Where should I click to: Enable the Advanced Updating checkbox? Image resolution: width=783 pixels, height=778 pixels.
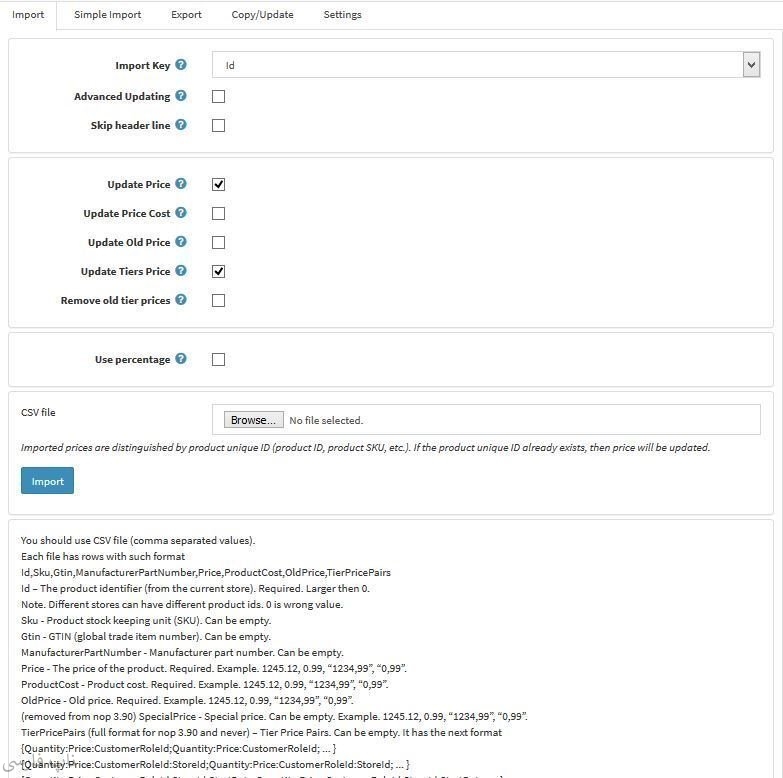219,97
